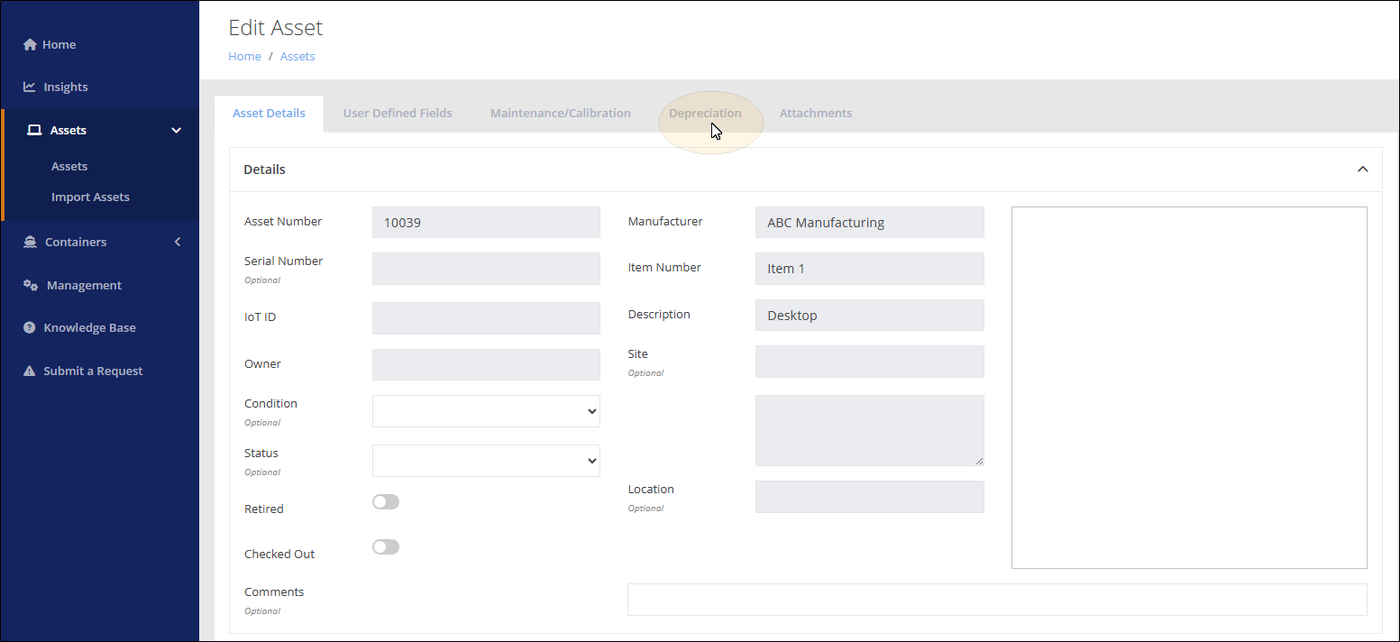Open the User Defined Fields tab

(398, 113)
